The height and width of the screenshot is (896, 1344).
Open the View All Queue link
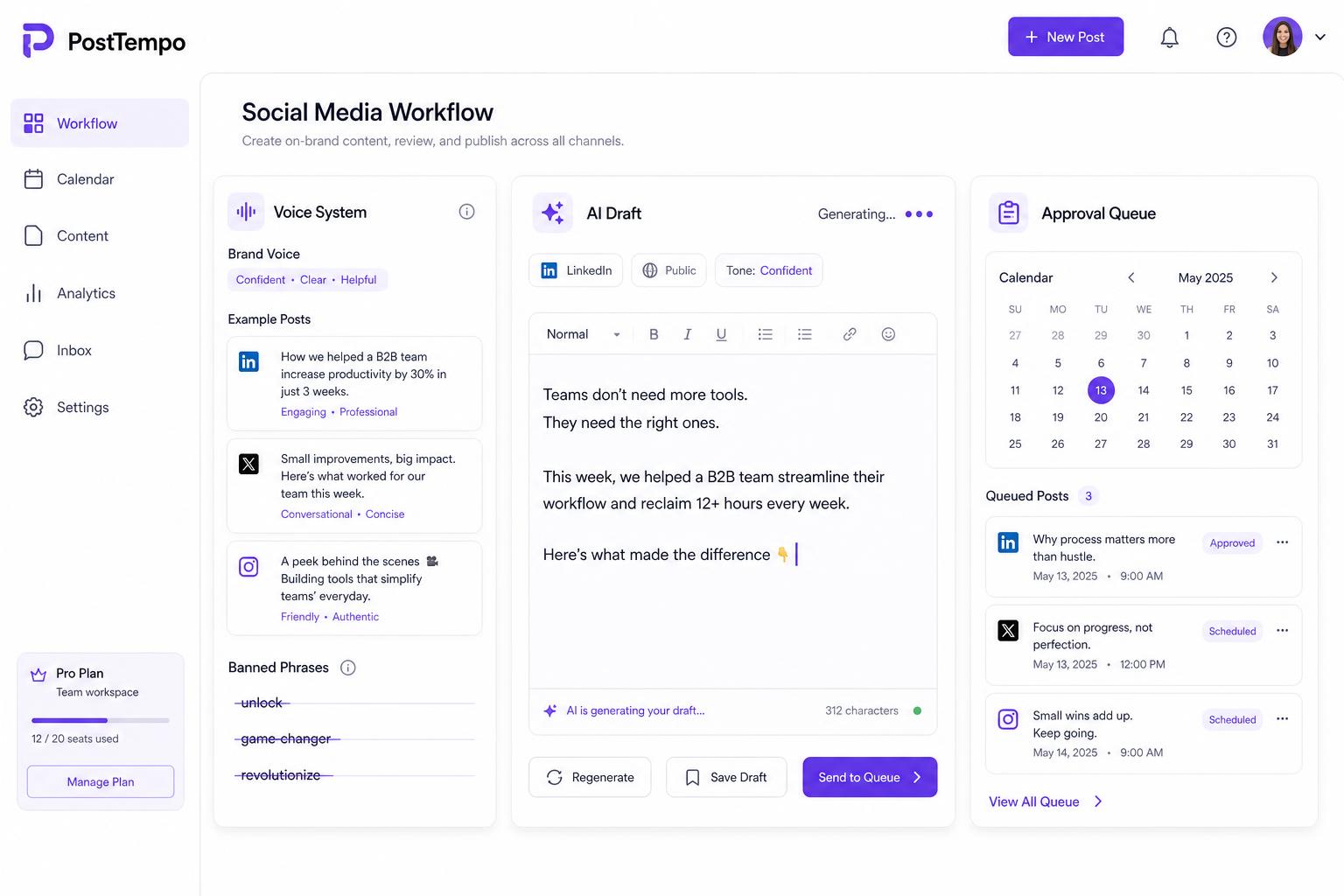(1046, 801)
